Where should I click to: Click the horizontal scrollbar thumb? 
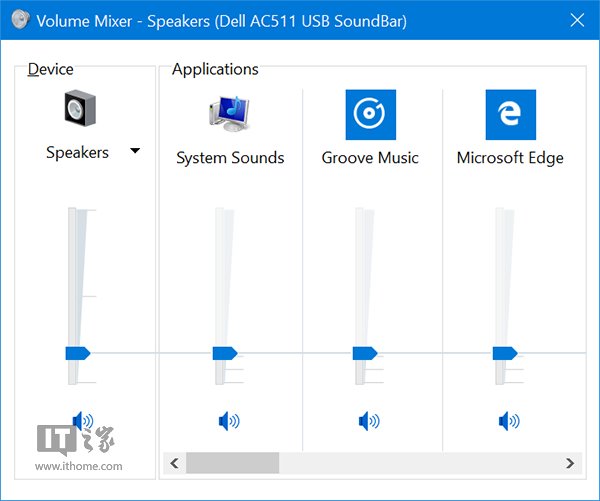[233, 463]
